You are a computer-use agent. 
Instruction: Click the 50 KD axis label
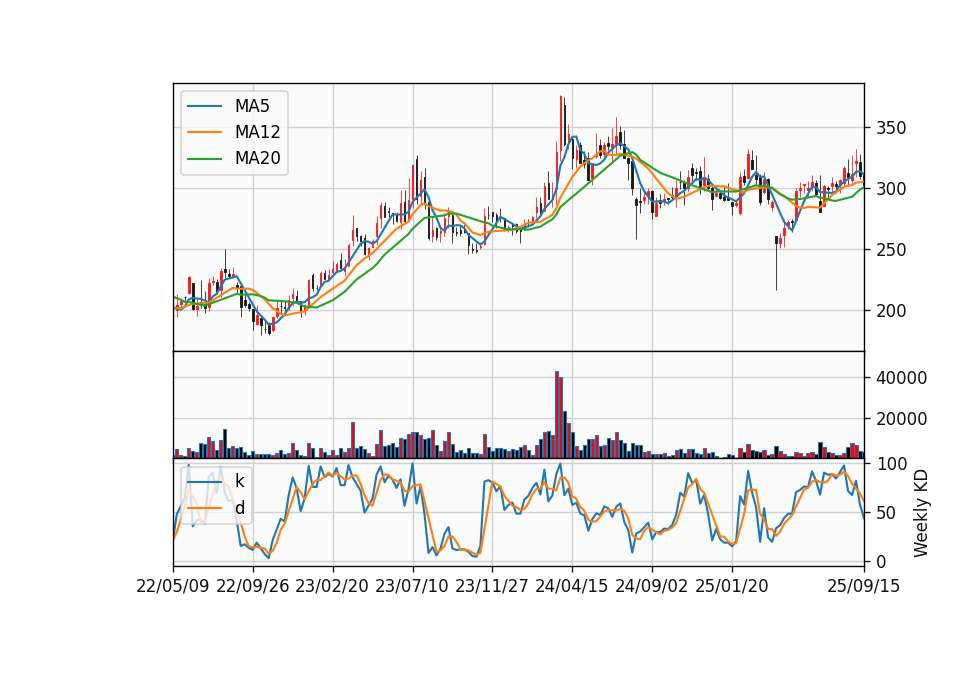click(x=887, y=512)
